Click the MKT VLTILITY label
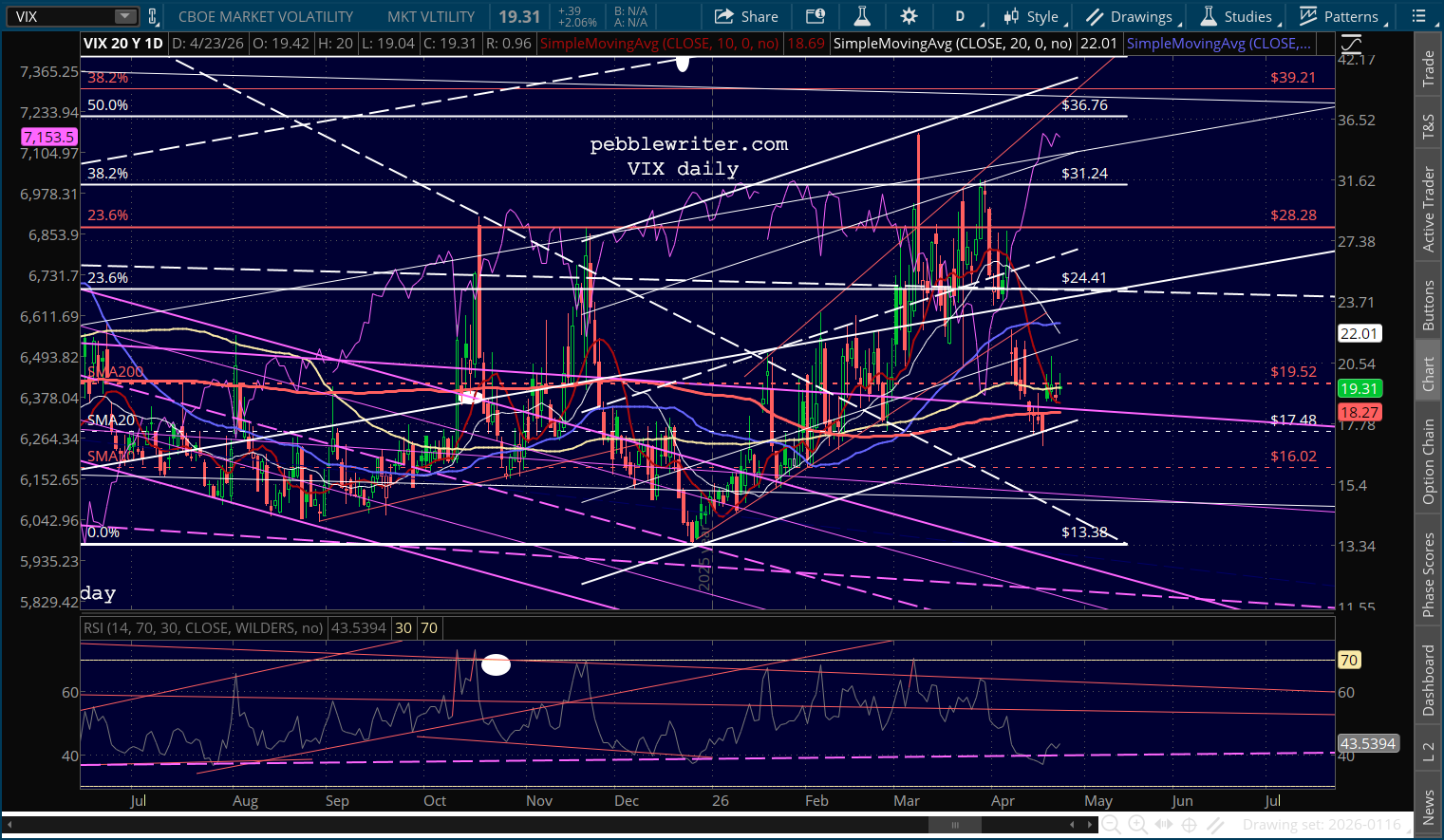Image resolution: width=1444 pixels, height=840 pixels. [431, 16]
